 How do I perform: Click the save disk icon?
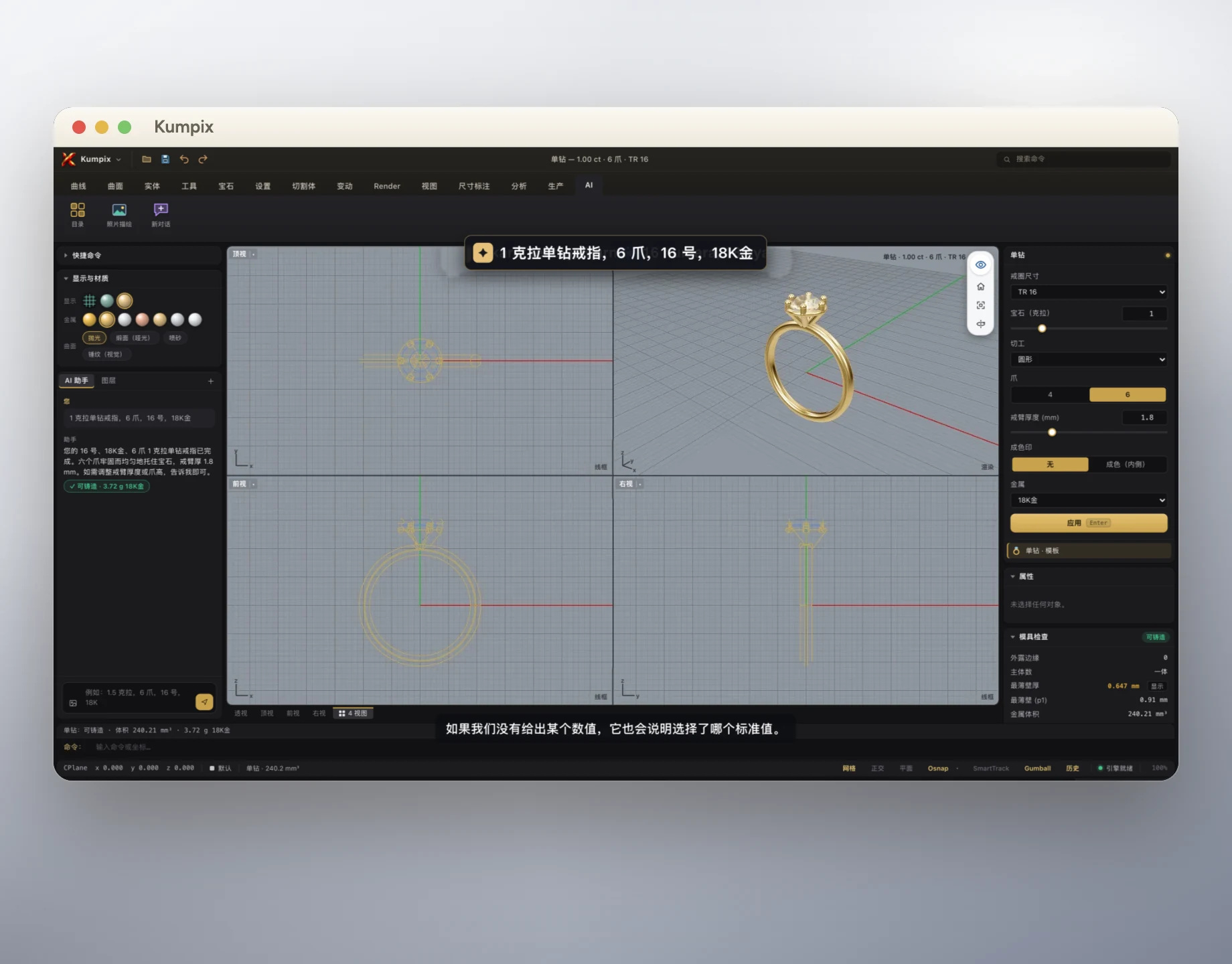click(x=165, y=159)
